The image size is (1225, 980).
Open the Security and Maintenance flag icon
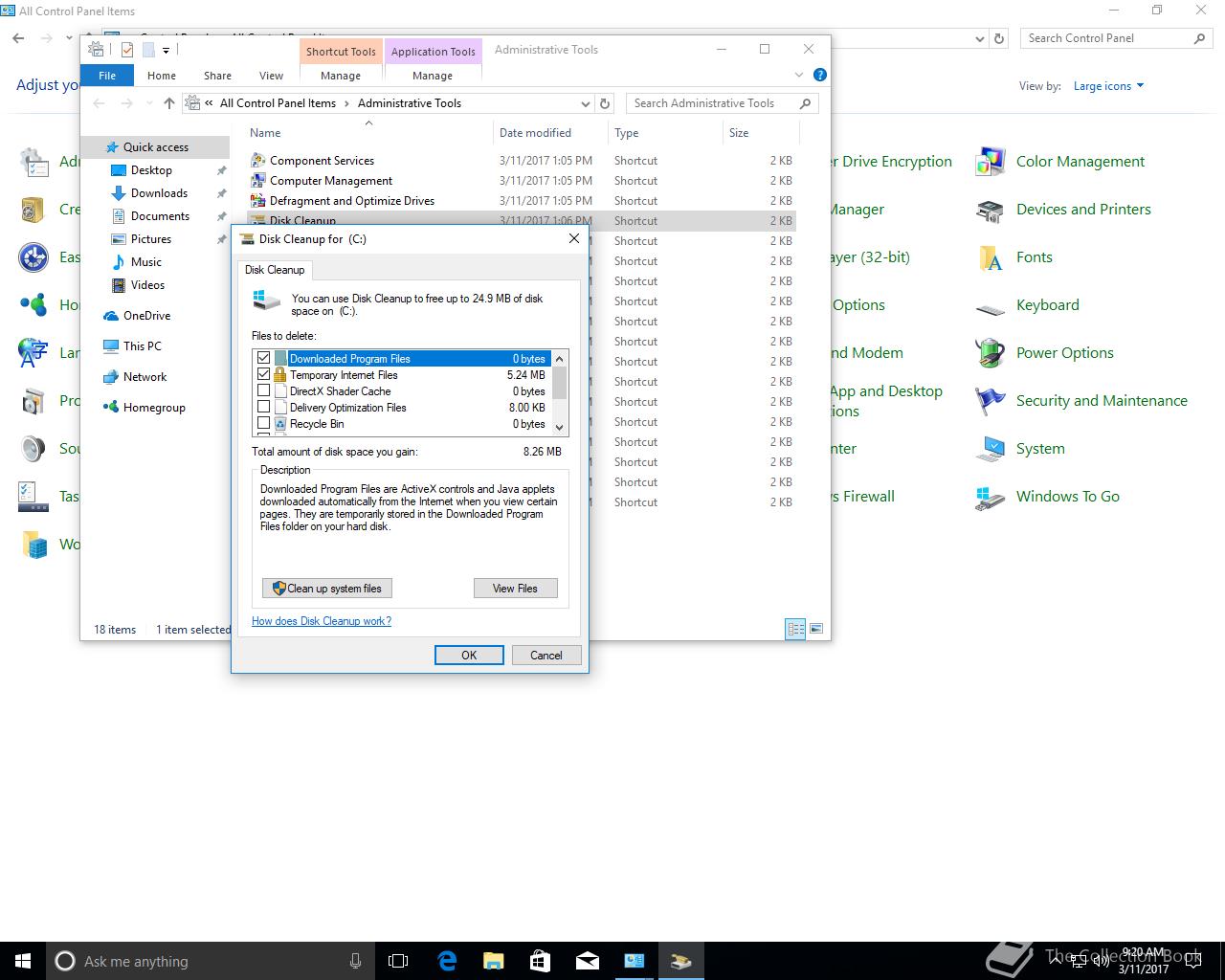click(991, 401)
